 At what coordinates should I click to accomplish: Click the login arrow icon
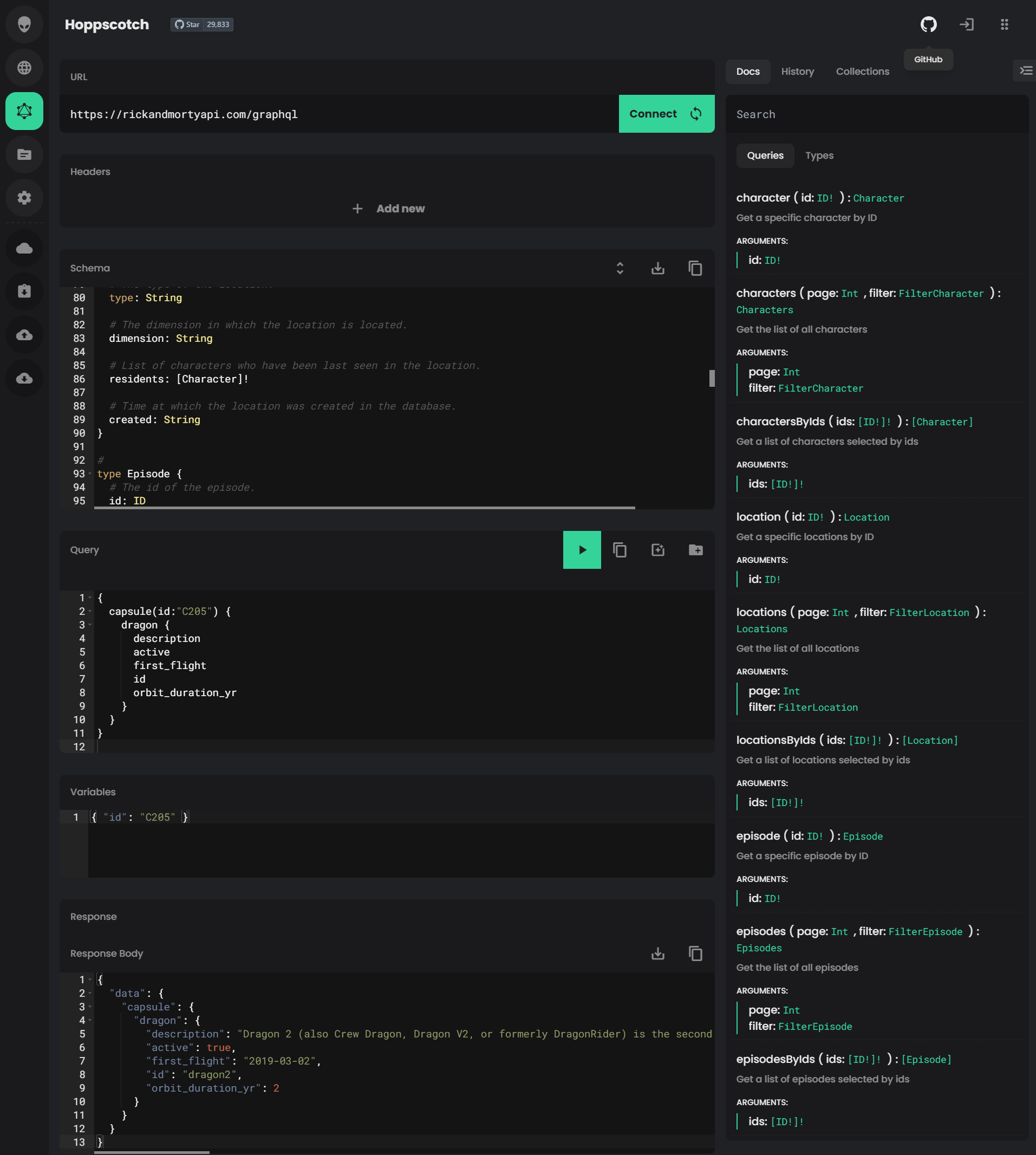tap(967, 24)
